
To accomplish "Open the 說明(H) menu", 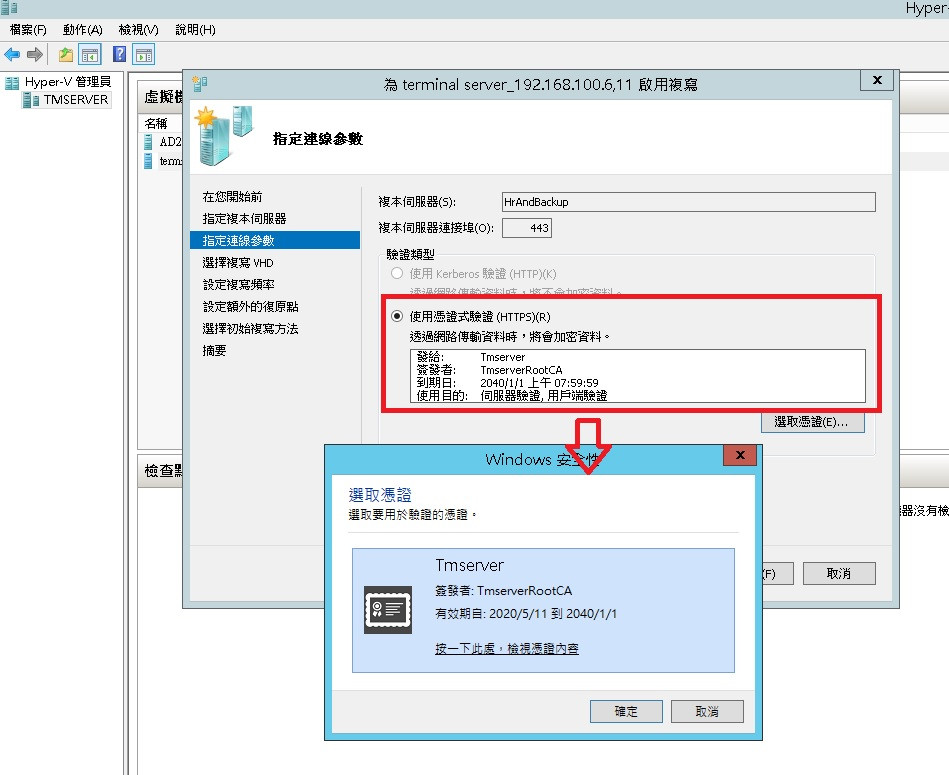I will pos(195,30).
